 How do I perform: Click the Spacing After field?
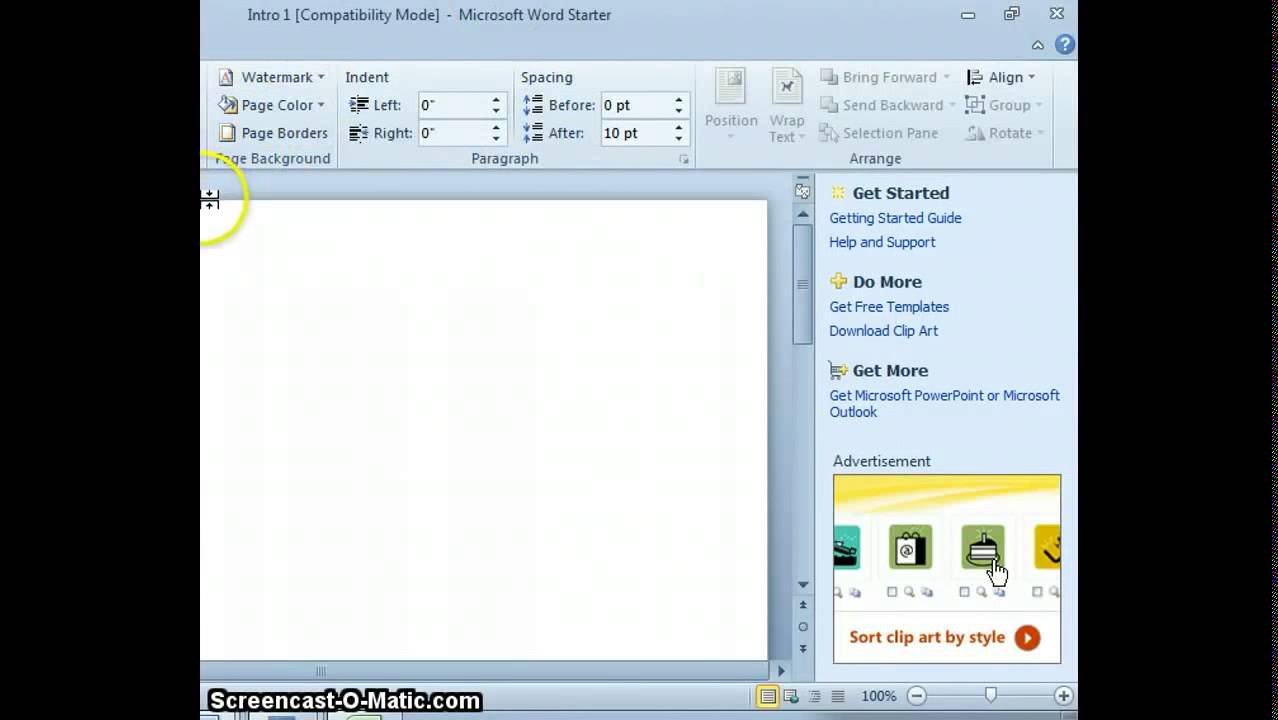(x=636, y=133)
